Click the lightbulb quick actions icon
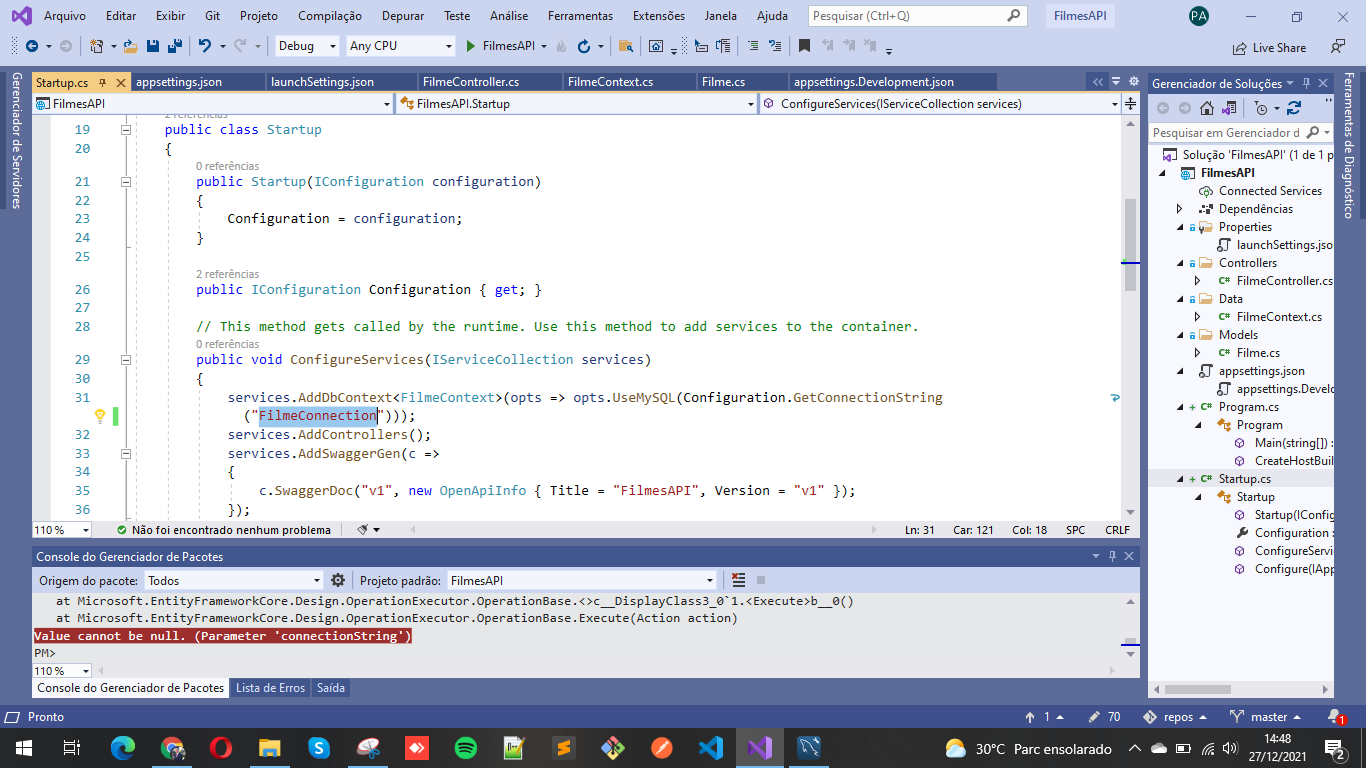 click(100, 416)
